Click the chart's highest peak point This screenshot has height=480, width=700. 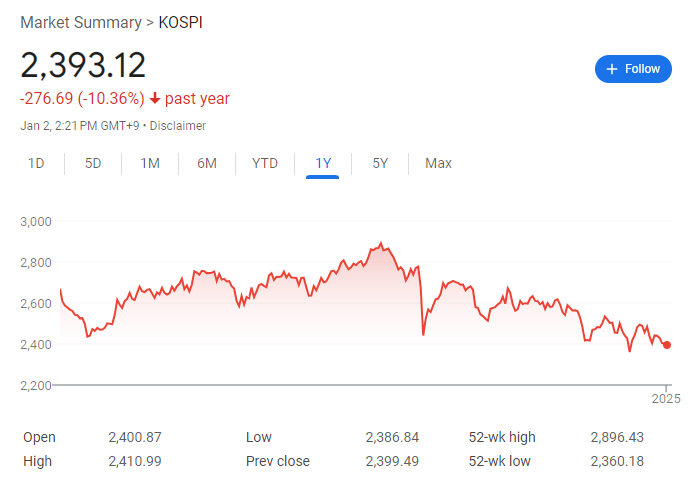[380, 243]
